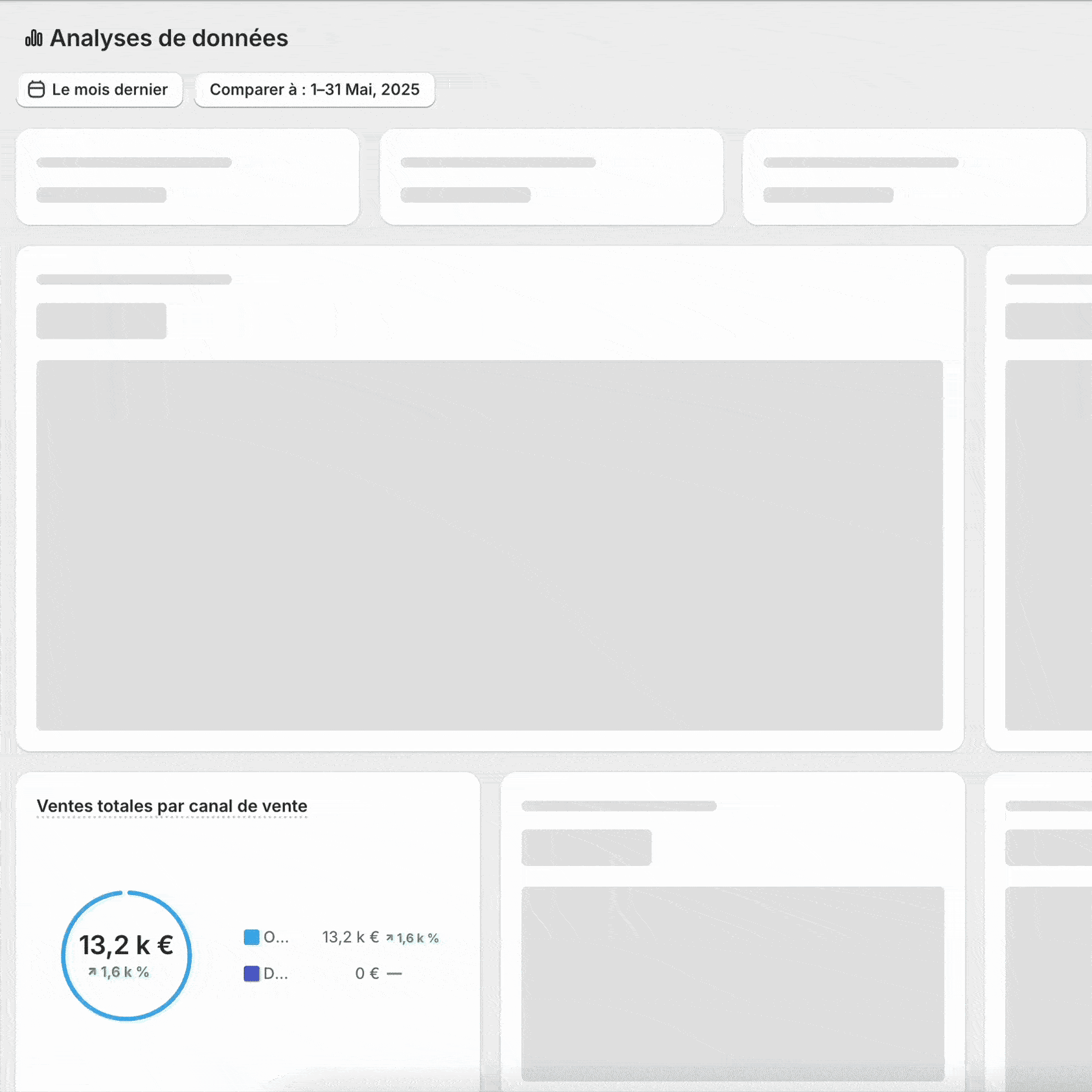Screen dimensions: 1092x1092
Task: Open 'Ventes totales par canal de vente' report
Action: [172, 806]
